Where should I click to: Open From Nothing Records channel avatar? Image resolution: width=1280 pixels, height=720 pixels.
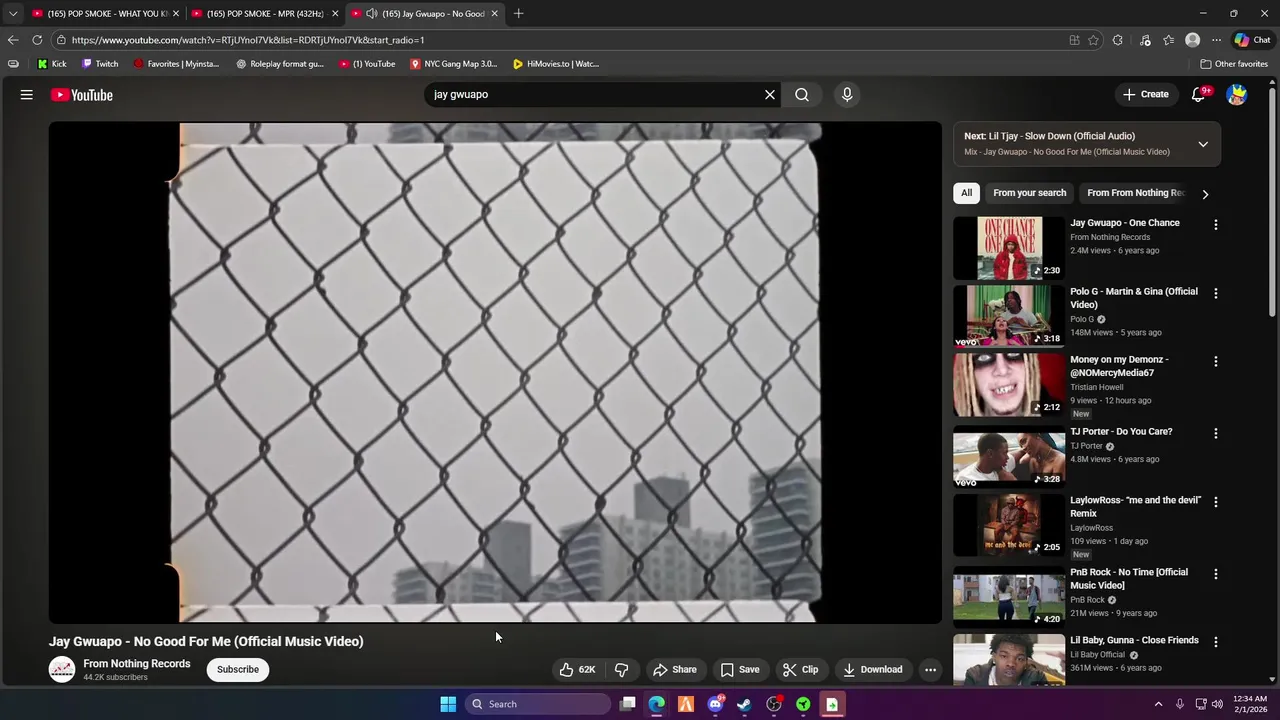62,670
